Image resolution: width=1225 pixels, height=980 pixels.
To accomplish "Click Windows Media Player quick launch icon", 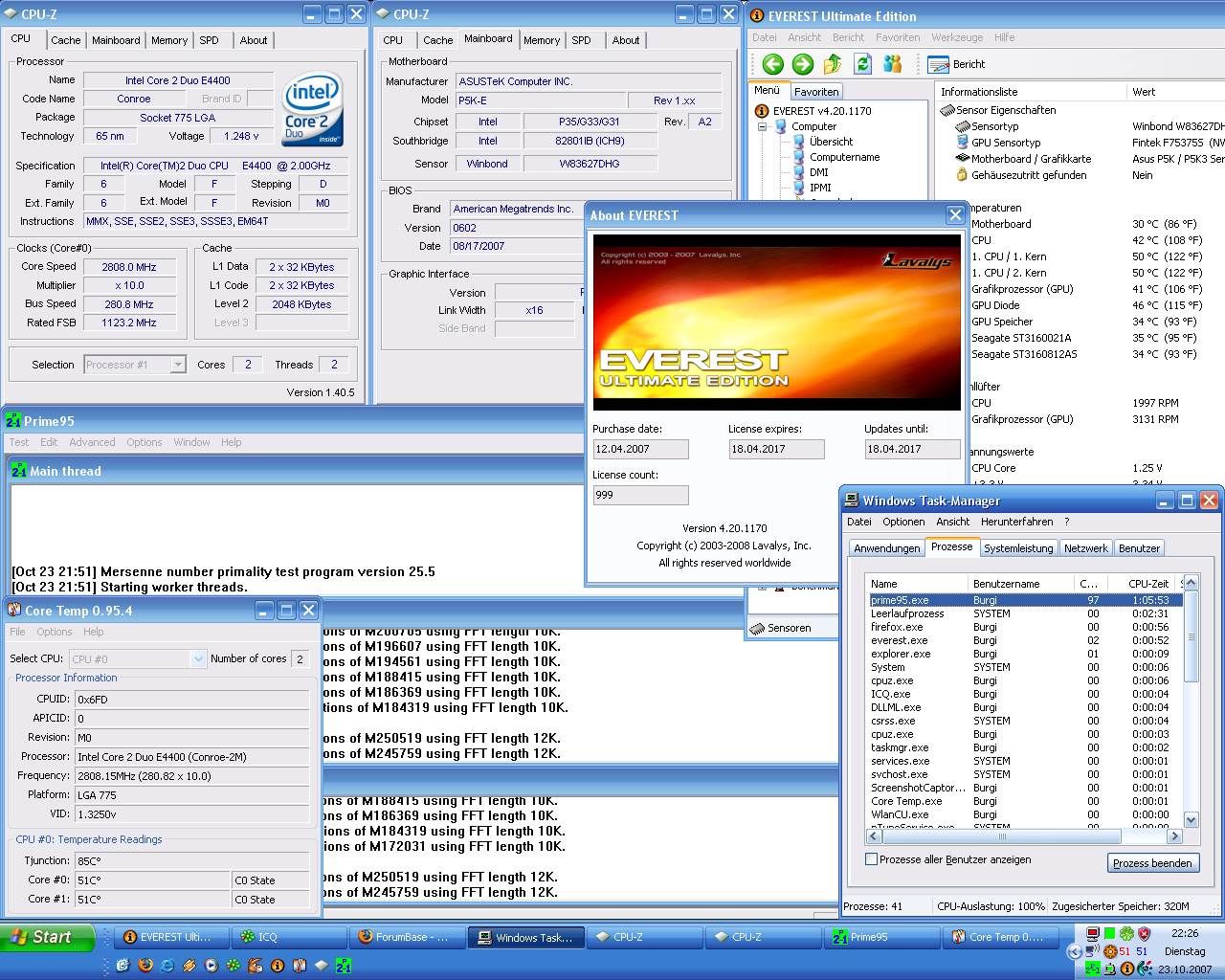I will coord(211,965).
